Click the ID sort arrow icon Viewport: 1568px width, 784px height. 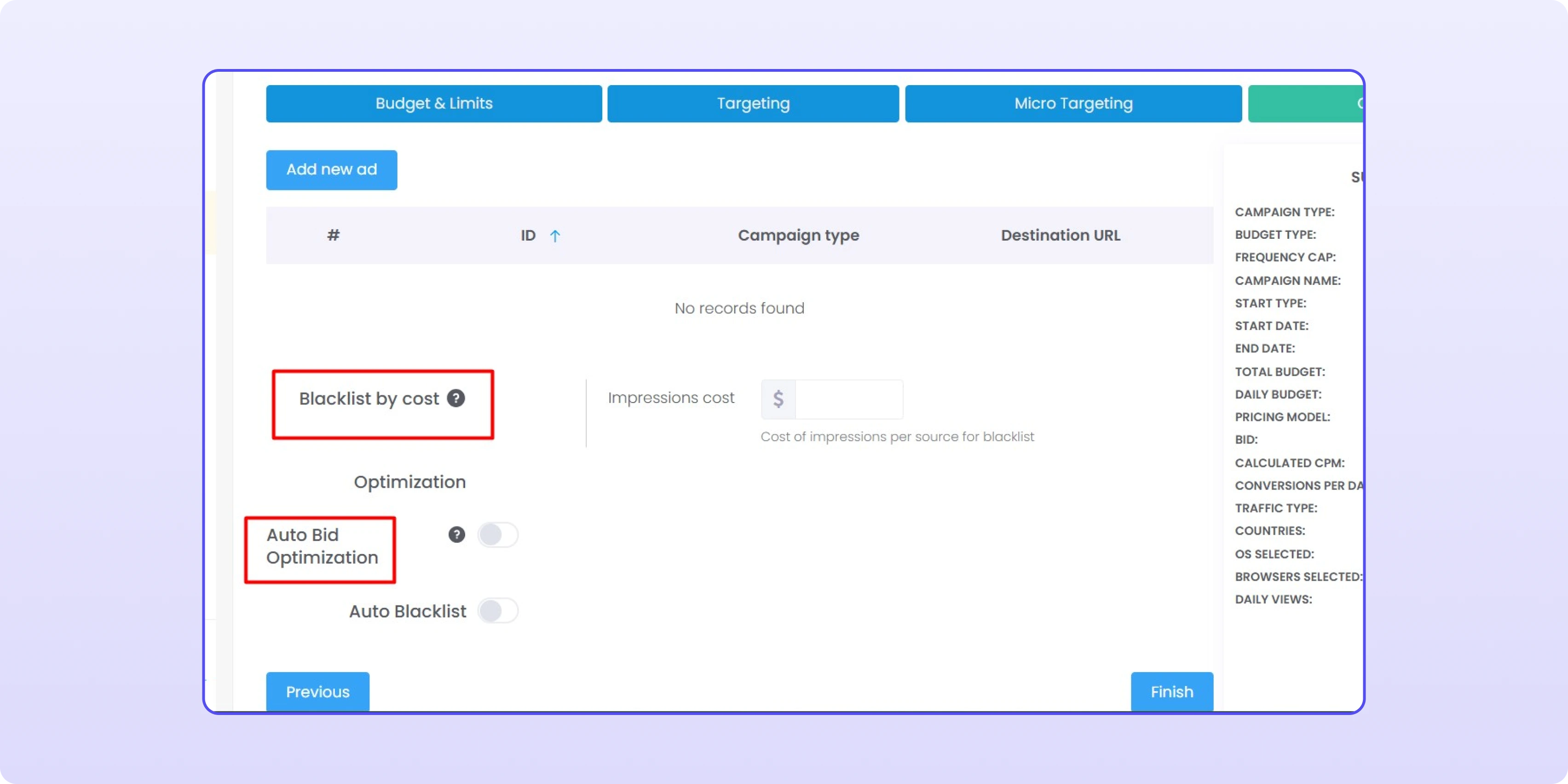click(554, 236)
